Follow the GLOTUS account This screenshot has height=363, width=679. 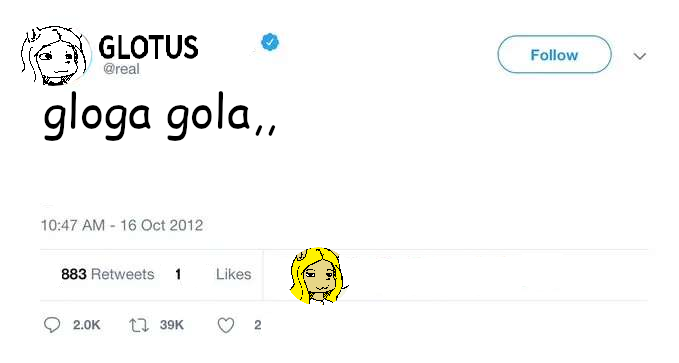pos(554,55)
